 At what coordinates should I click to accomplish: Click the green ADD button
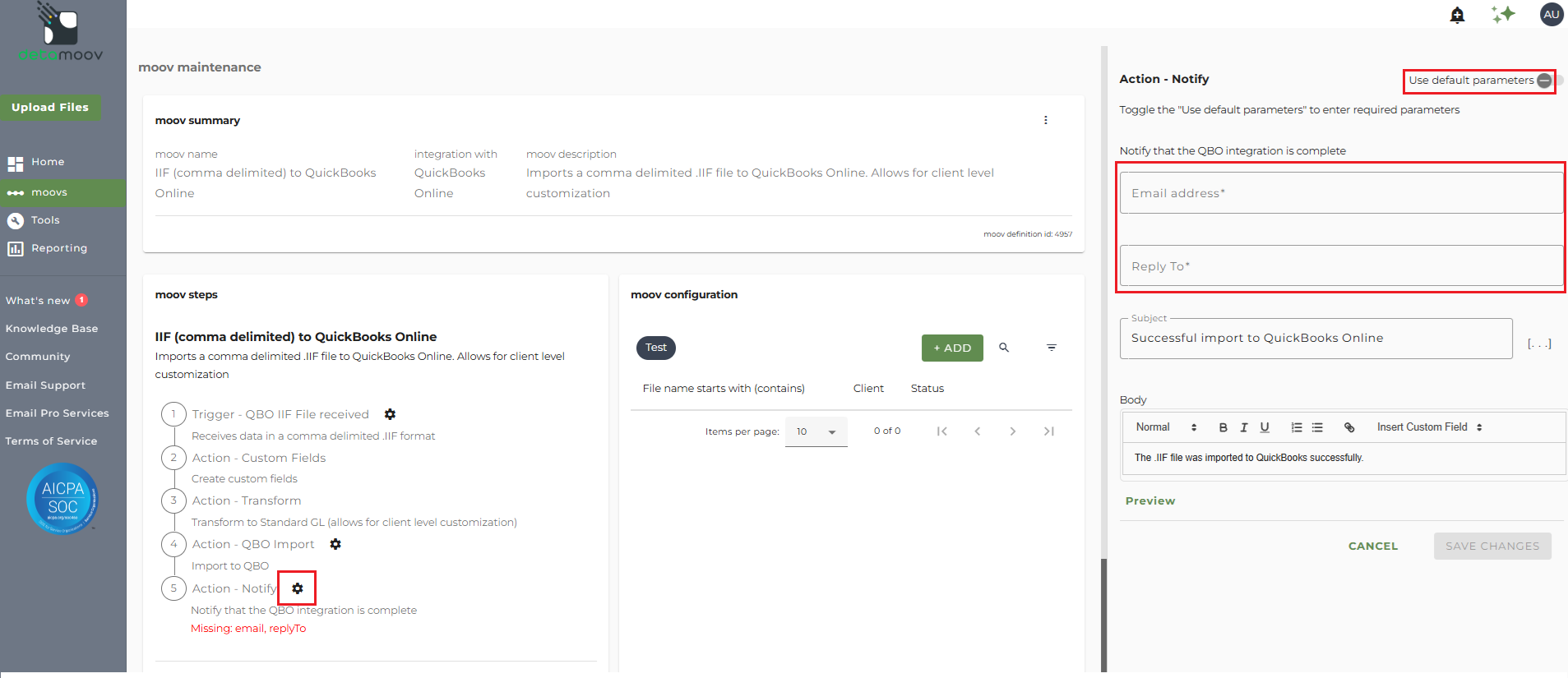coord(952,348)
